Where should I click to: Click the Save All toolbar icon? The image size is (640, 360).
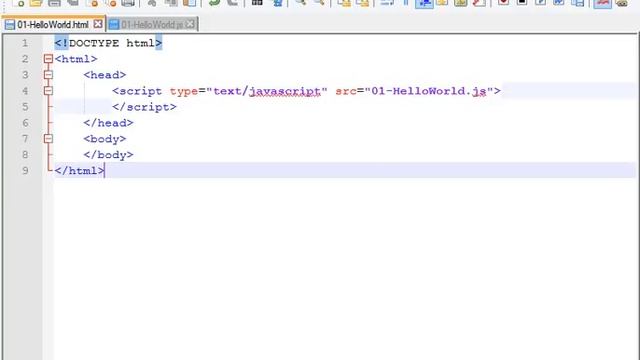pyautogui.click(x=73, y=3)
